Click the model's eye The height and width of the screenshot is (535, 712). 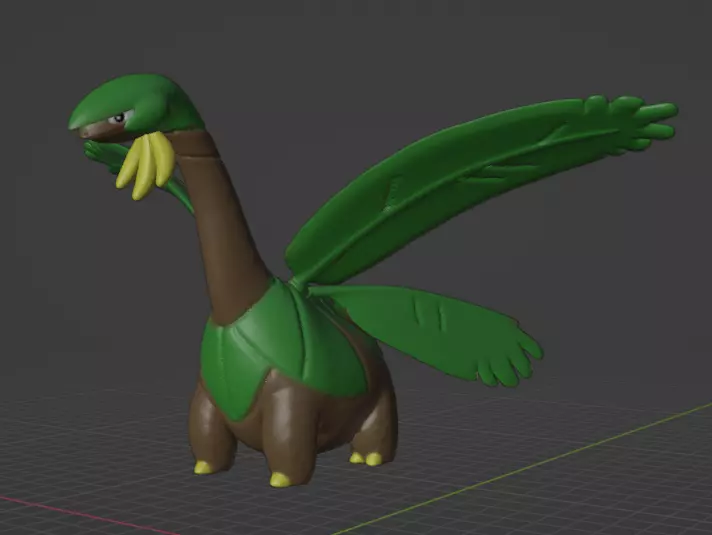pyautogui.click(x=119, y=118)
